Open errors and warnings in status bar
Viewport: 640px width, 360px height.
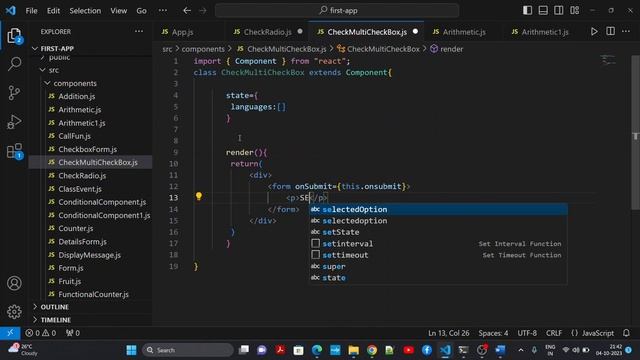pyautogui.click(x=40, y=333)
